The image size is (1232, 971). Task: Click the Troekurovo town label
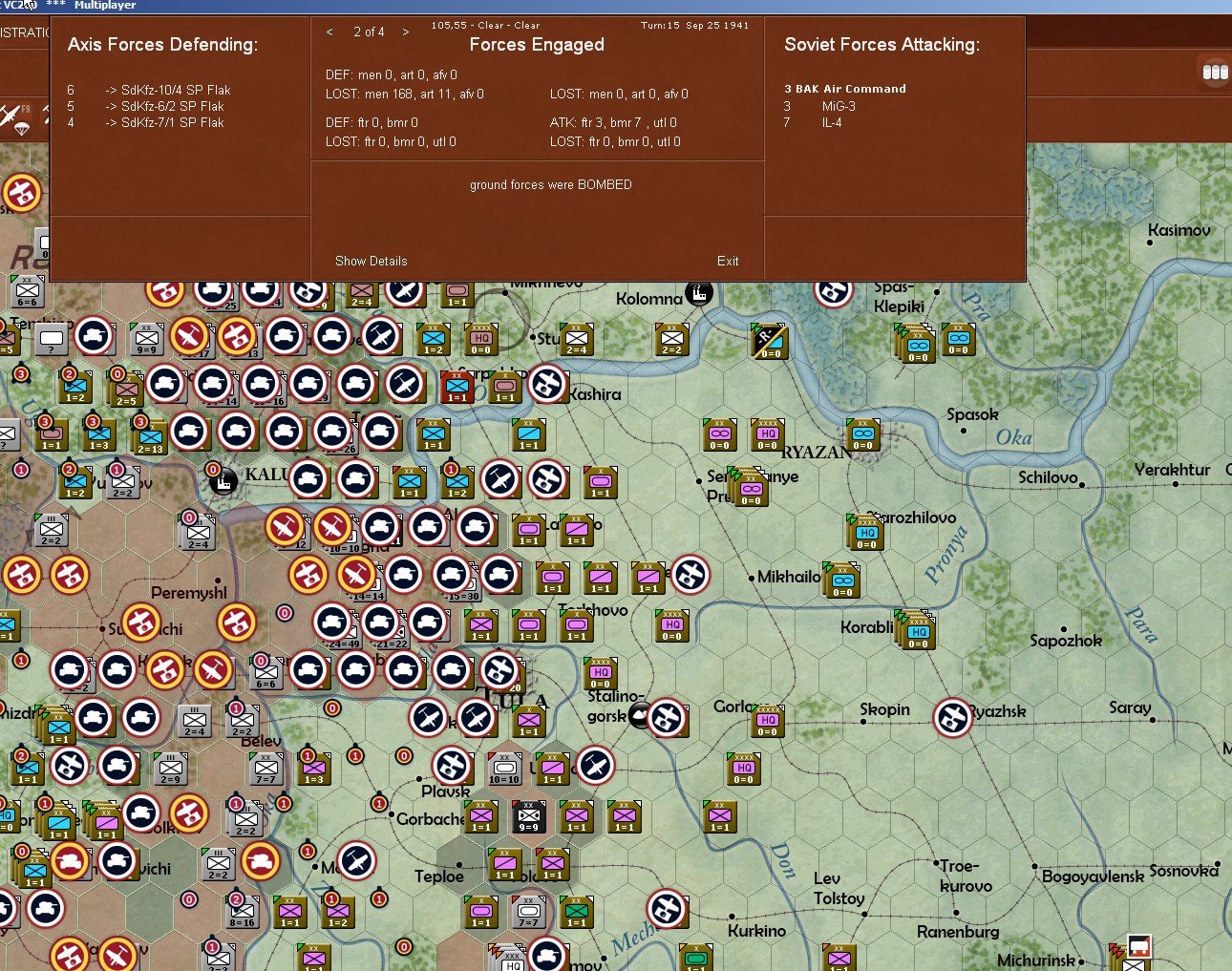point(965,876)
